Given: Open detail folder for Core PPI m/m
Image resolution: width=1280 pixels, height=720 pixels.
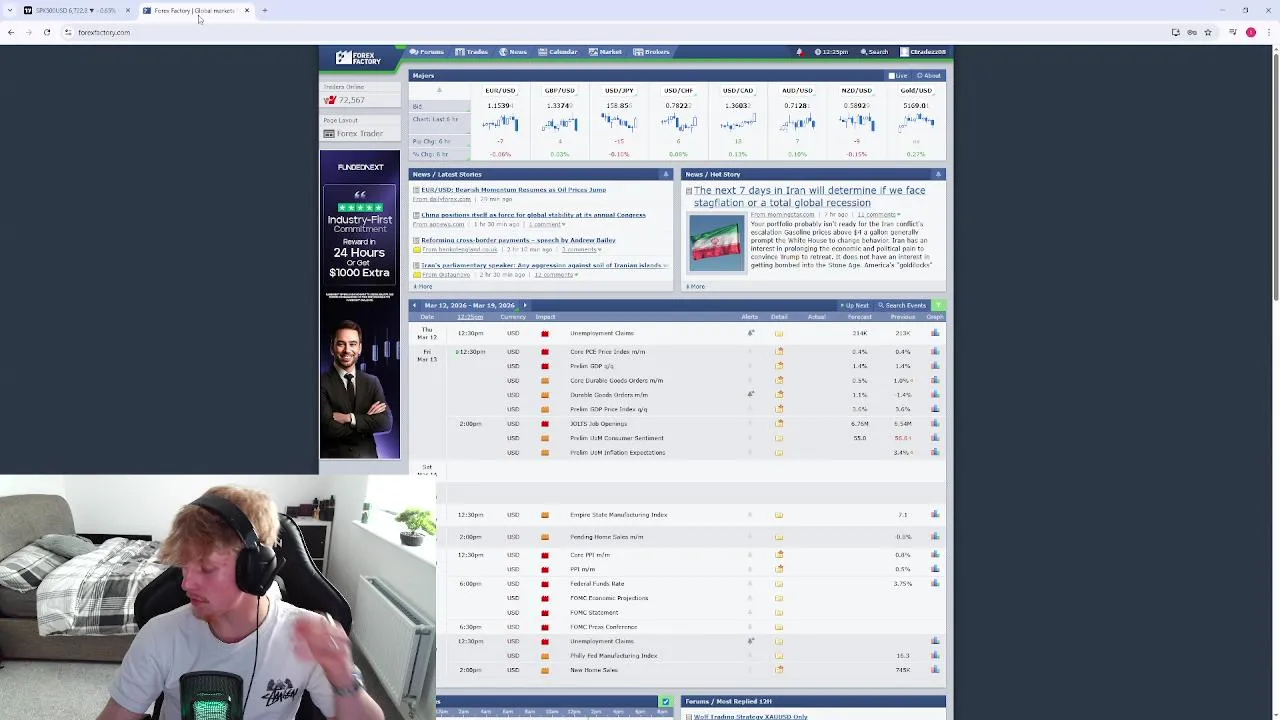Looking at the screenshot, I should tap(779, 555).
